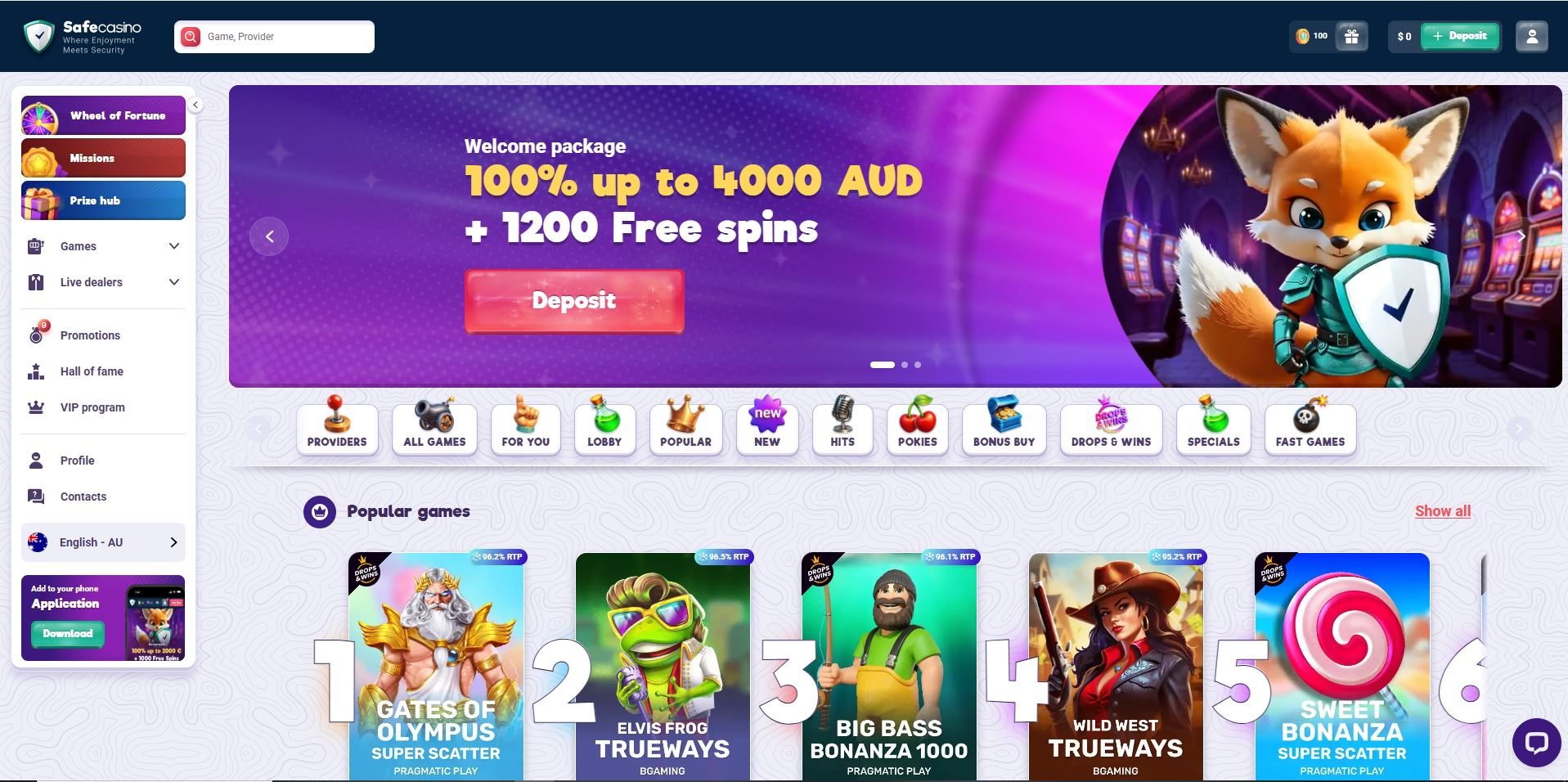Open Promotions from the sidebar

tap(90, 335)
